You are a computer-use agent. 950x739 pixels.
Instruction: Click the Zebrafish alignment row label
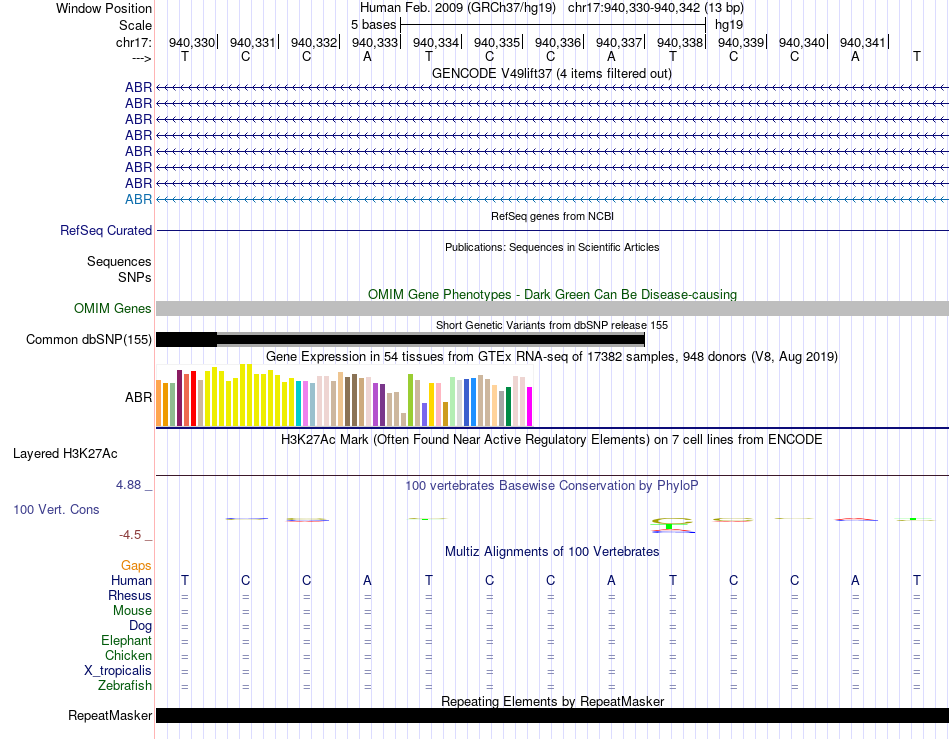[x=125, y=686]
